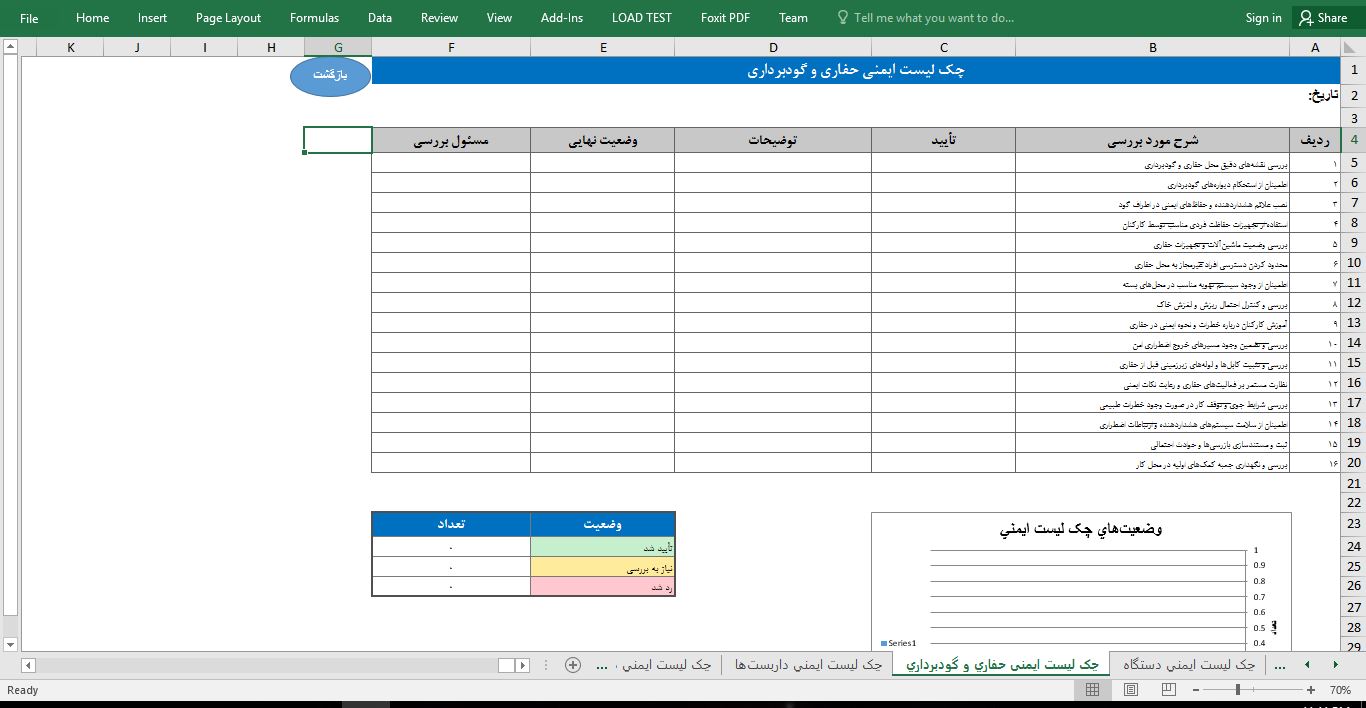1366x708 pixels.
Task: Open the File menu
Action: click(29, 18)
